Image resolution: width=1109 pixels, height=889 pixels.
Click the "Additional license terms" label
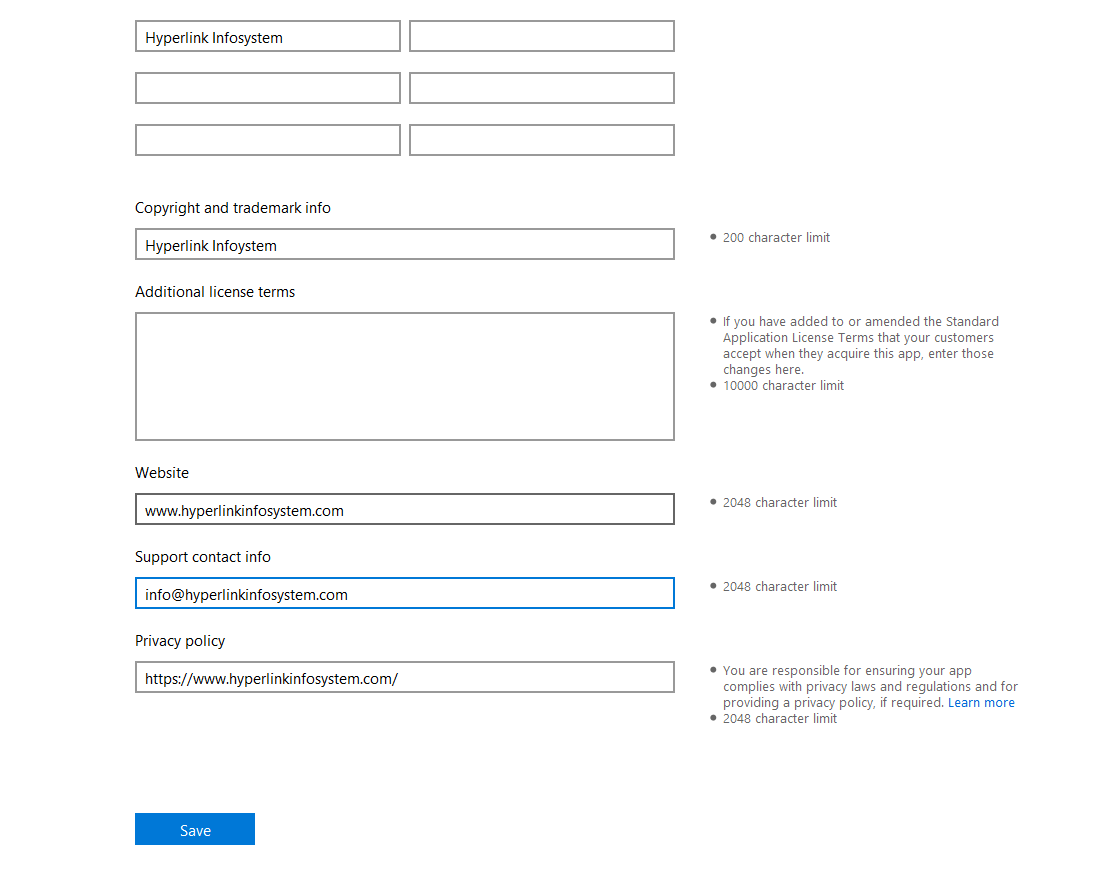(215, 292)
